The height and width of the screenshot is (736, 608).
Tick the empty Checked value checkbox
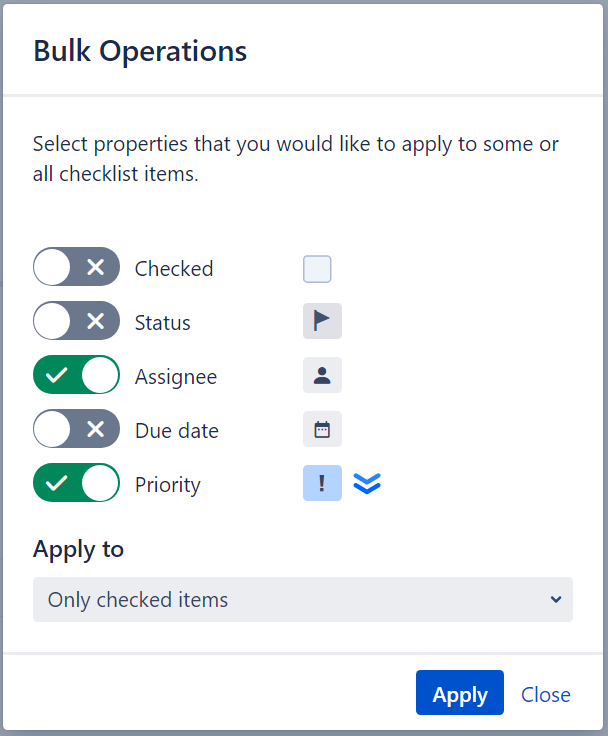pos(317,269)
